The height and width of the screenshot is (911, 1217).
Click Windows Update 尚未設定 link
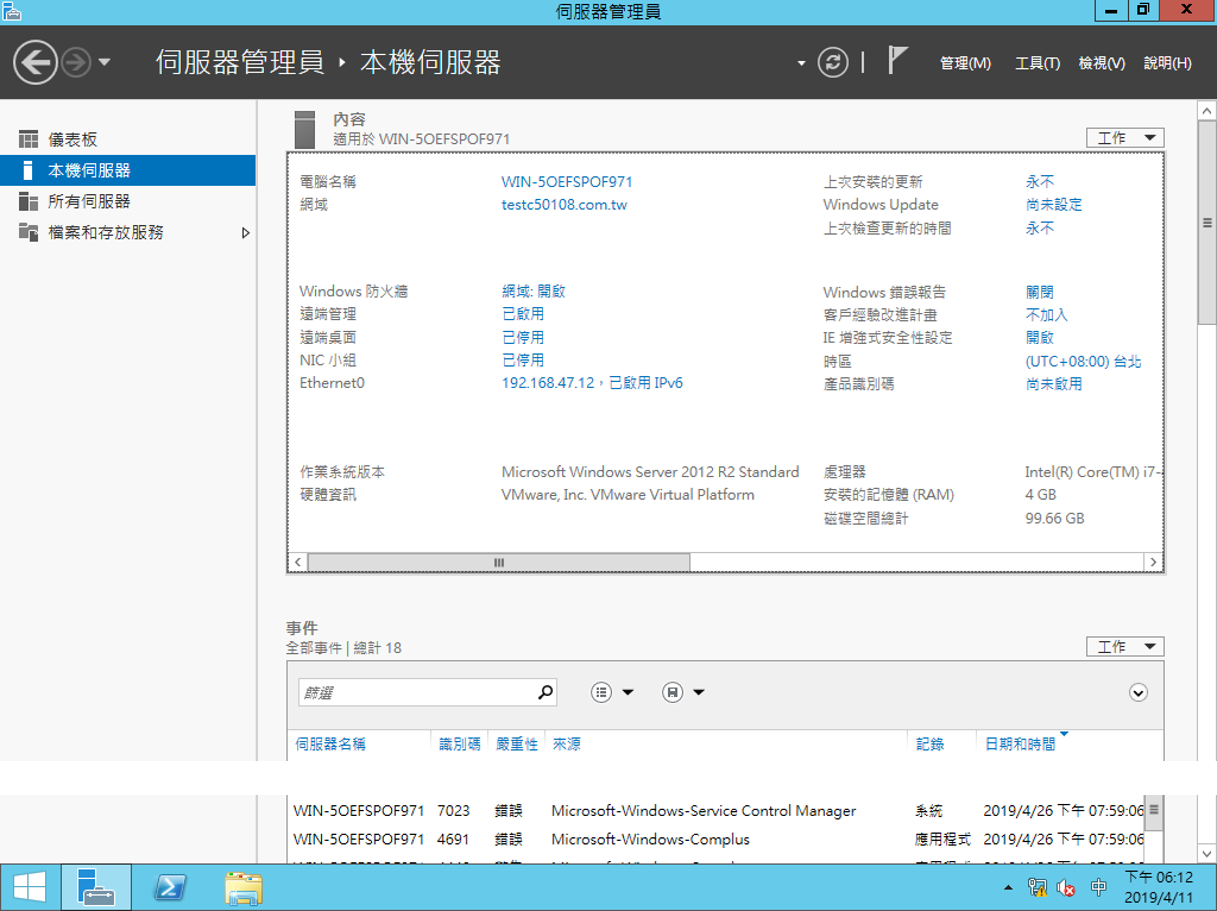1054,205
